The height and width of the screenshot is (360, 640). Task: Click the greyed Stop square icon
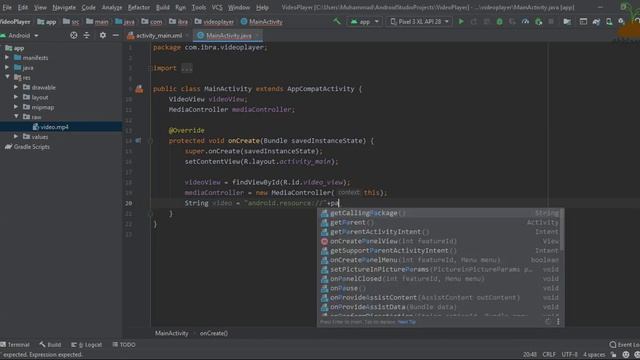(551, 22)
